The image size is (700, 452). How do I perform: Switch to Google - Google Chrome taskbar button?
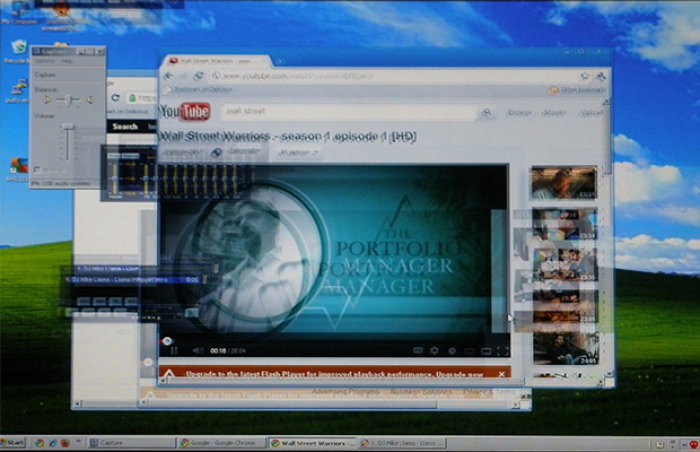tap(220, 443)
